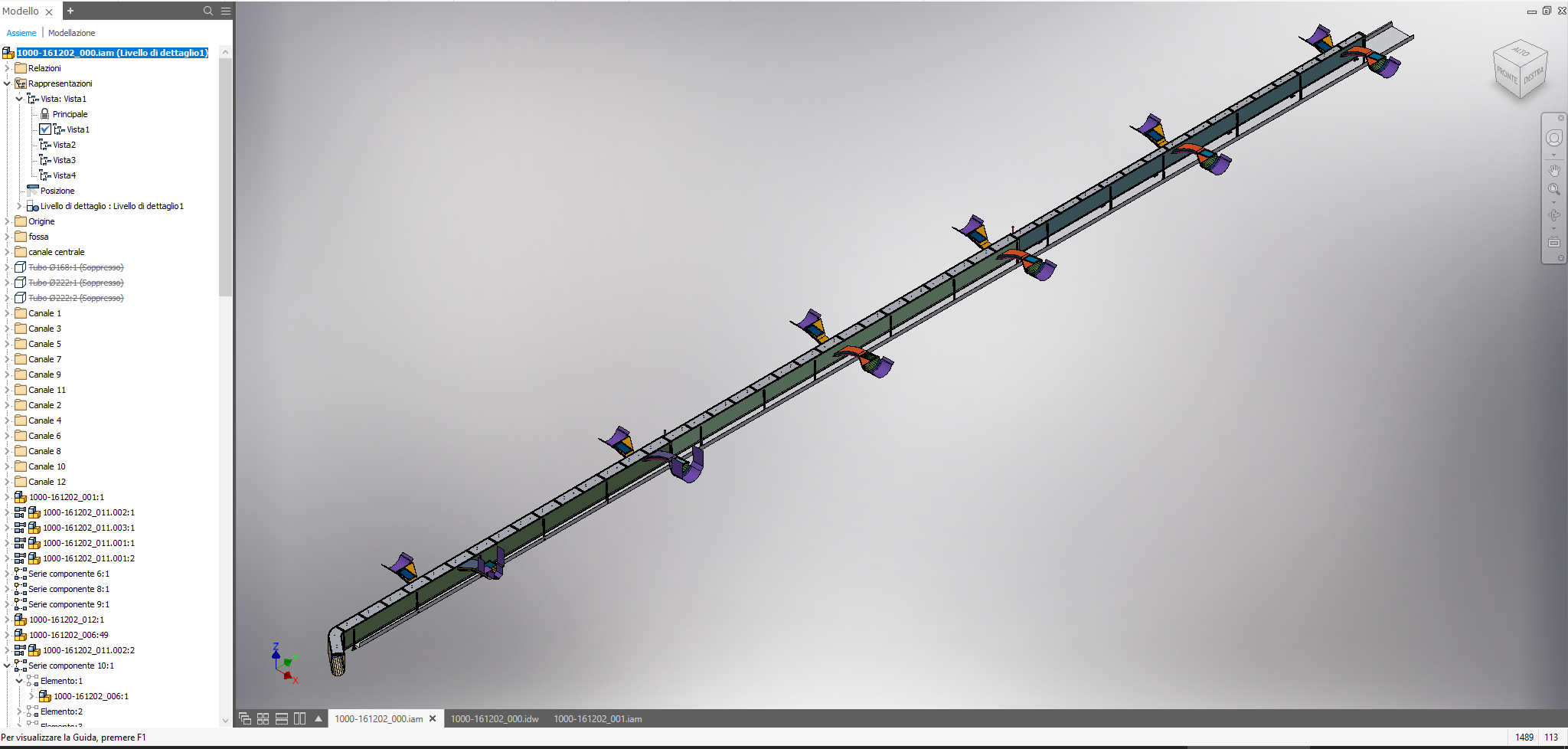Image resolution: width=1568 pixels, height=749 pixels.
Task: Collapse the Rappresentazioni node
Action: click(7, 83)
